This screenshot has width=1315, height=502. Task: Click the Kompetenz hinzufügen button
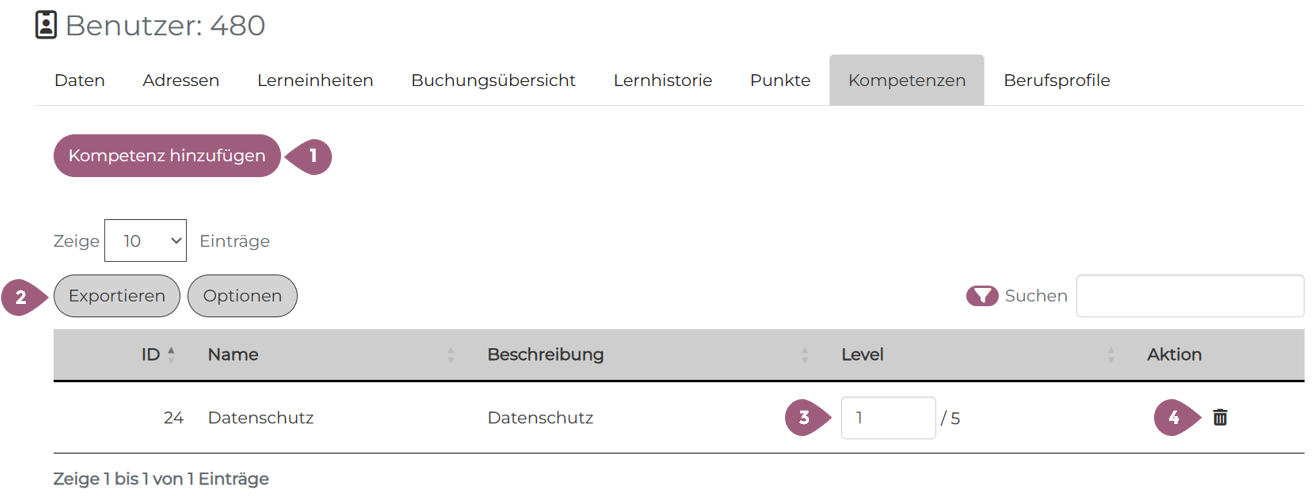167,156
